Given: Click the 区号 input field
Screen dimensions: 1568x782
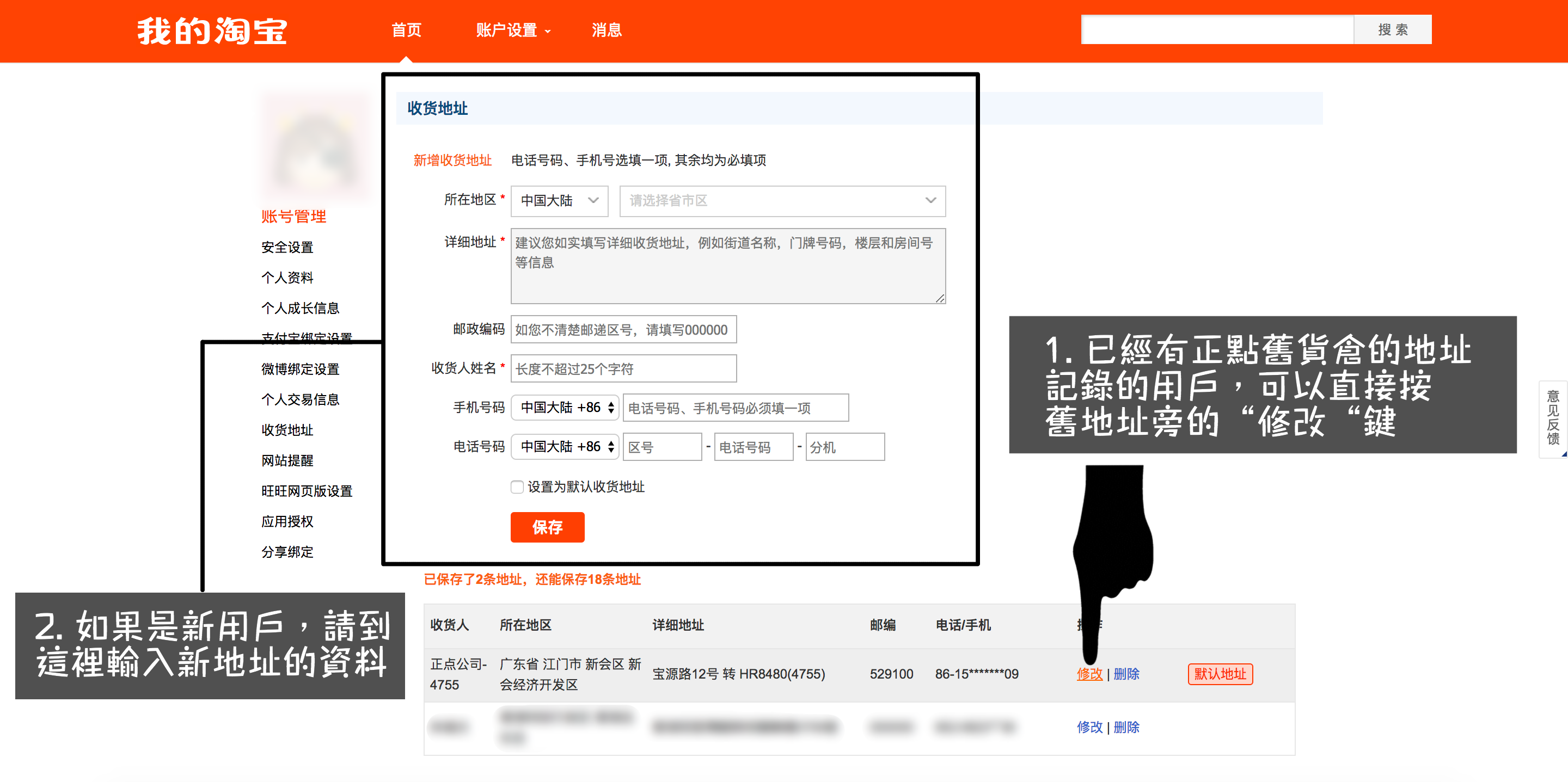Looking at the screenshot, I should [662, 447].
